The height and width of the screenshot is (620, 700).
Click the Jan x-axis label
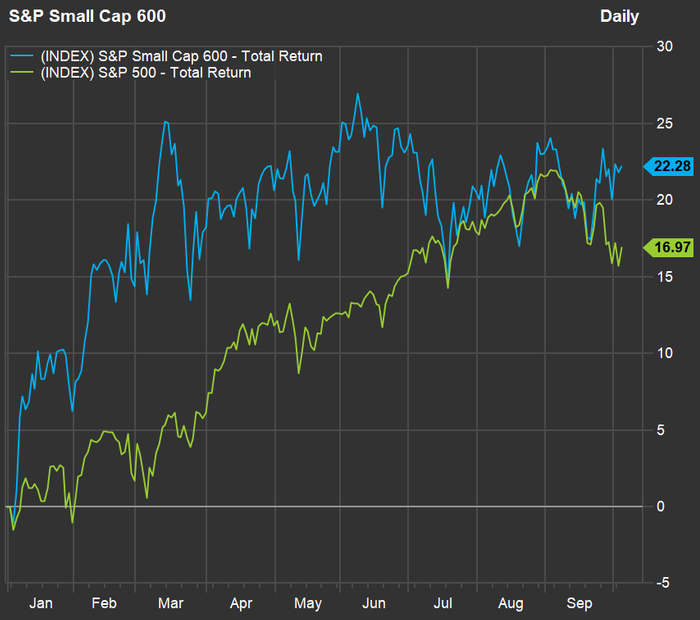pos(41,603)
